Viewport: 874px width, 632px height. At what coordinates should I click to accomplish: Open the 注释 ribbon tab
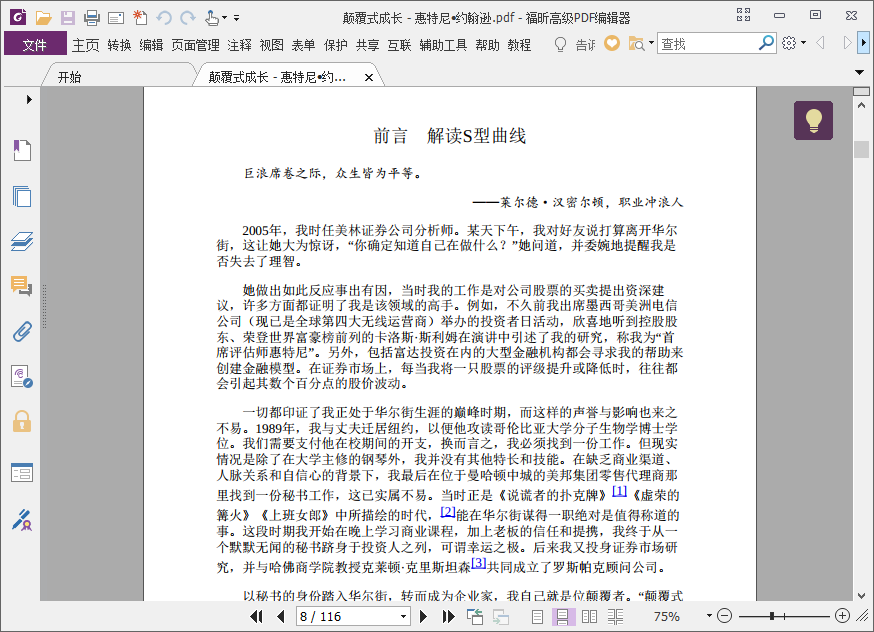pos(240,45)
